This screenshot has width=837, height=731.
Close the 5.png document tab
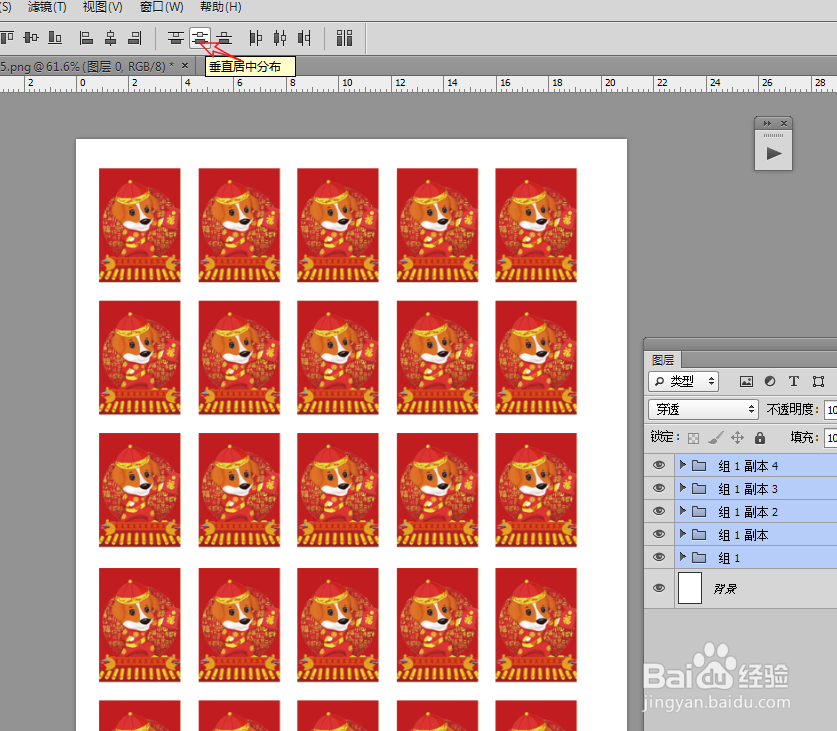coord(185,66)
